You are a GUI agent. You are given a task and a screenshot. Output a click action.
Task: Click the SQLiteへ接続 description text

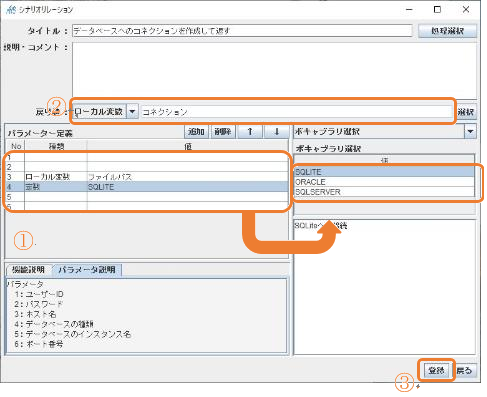click(321, 226)
